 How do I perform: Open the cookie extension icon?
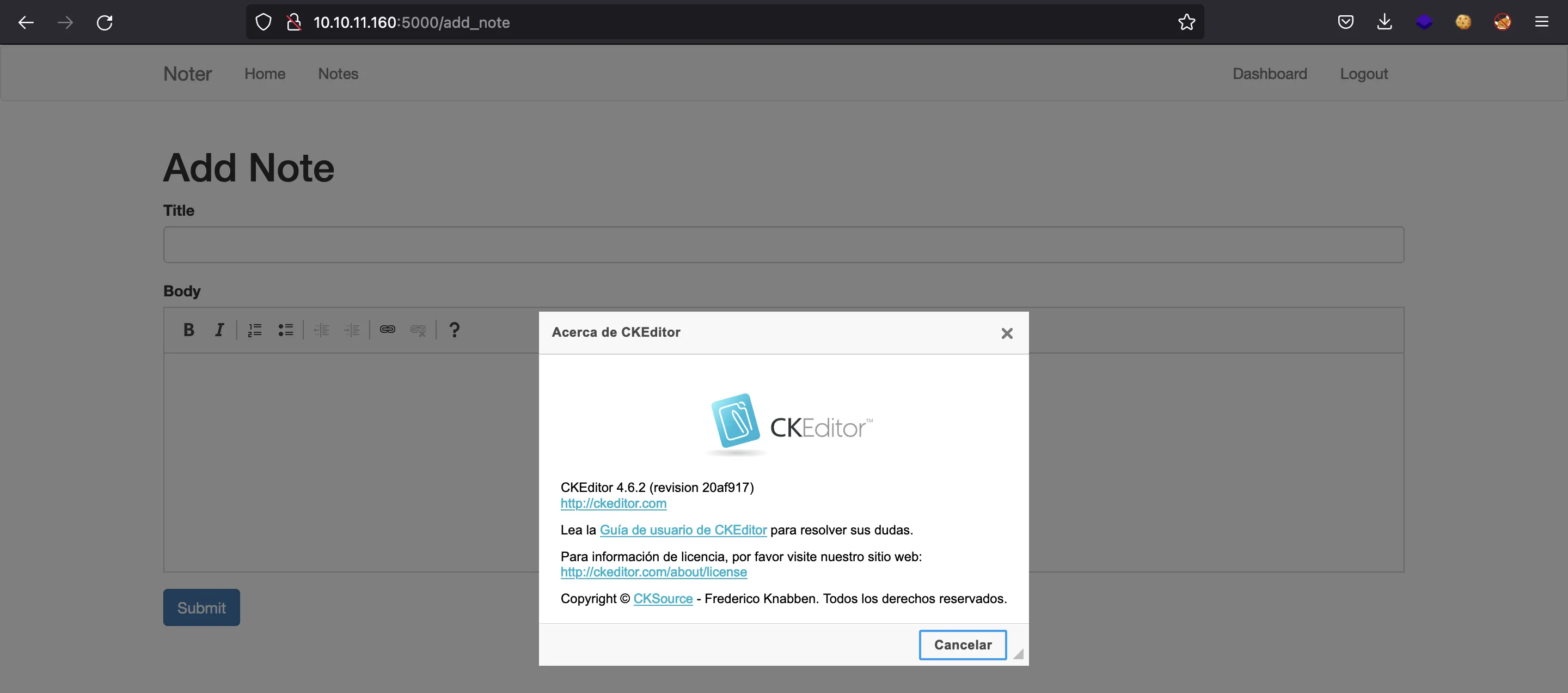[1463, 22]
